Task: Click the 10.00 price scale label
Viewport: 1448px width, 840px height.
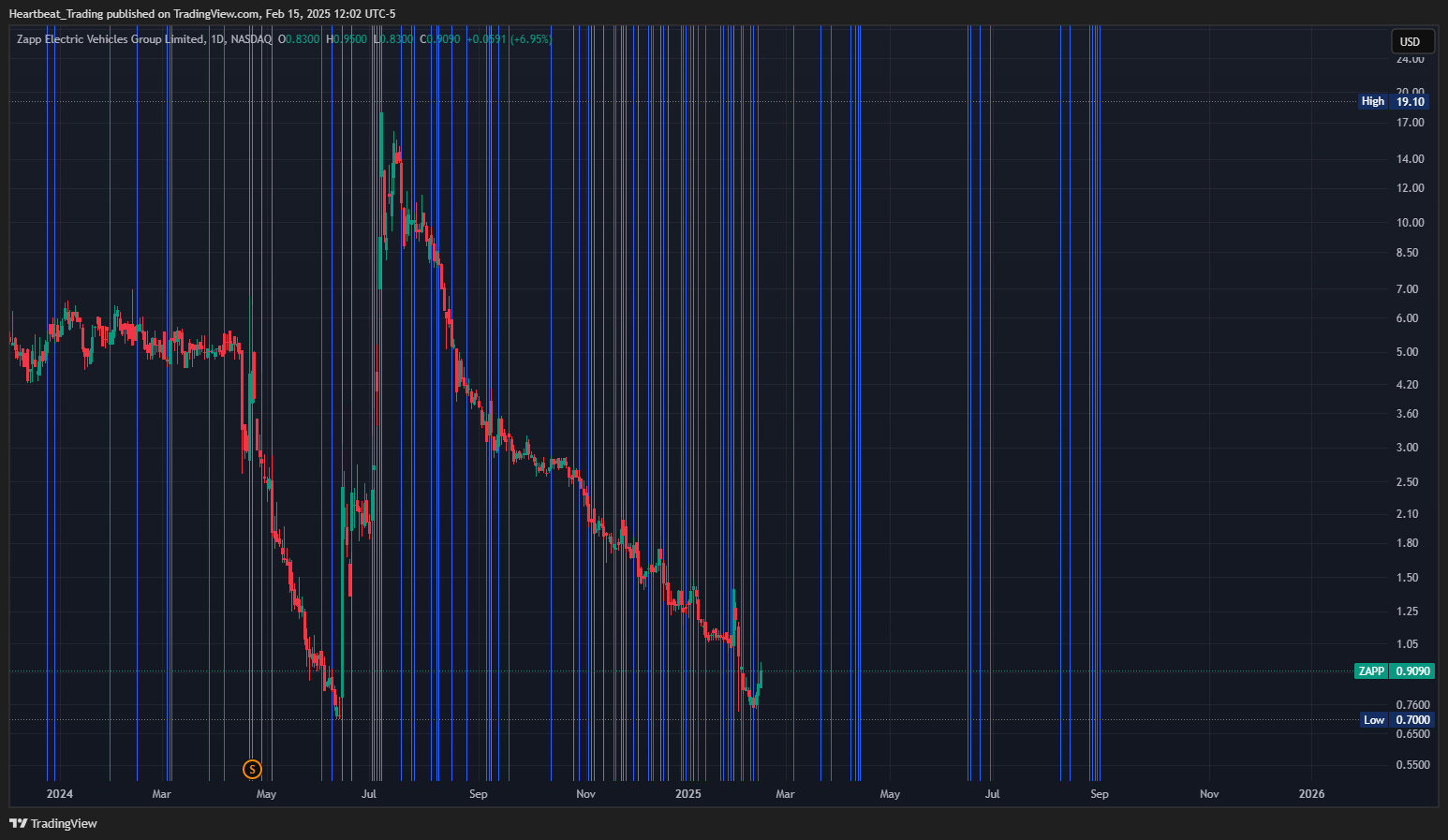Action: tap(1410, 223)
